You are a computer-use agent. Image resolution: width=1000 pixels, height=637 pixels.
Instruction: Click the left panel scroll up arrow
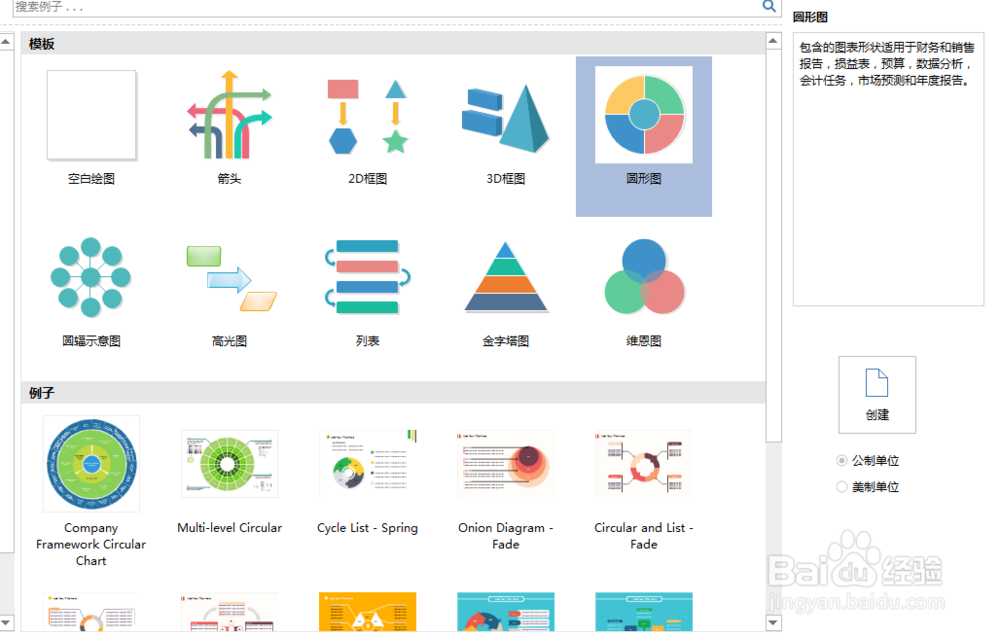[x=6, y=42]
